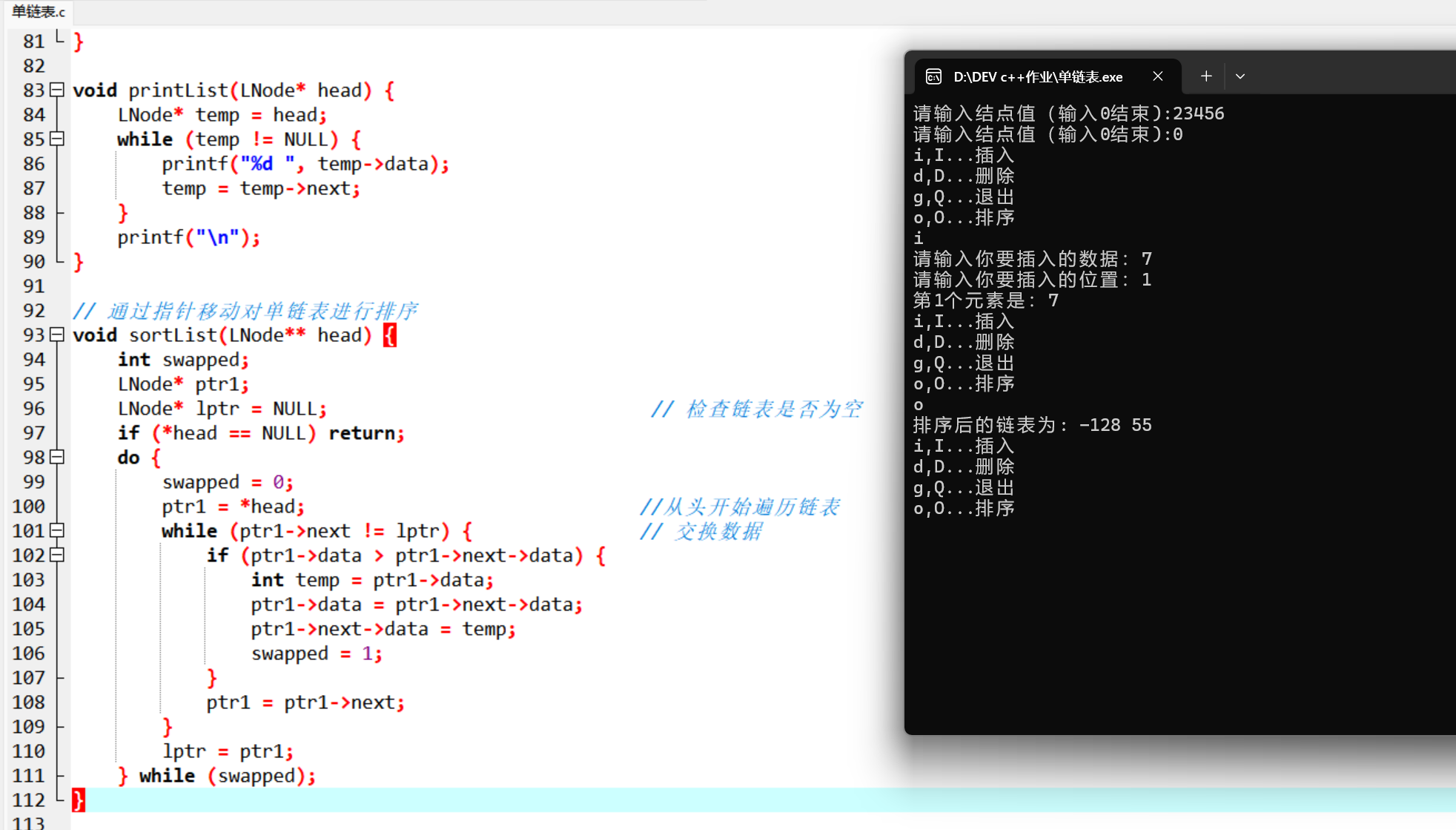Click the sorted list output line in terminal
Screen dimensions: 1456x830
[x=1032, y=425]
